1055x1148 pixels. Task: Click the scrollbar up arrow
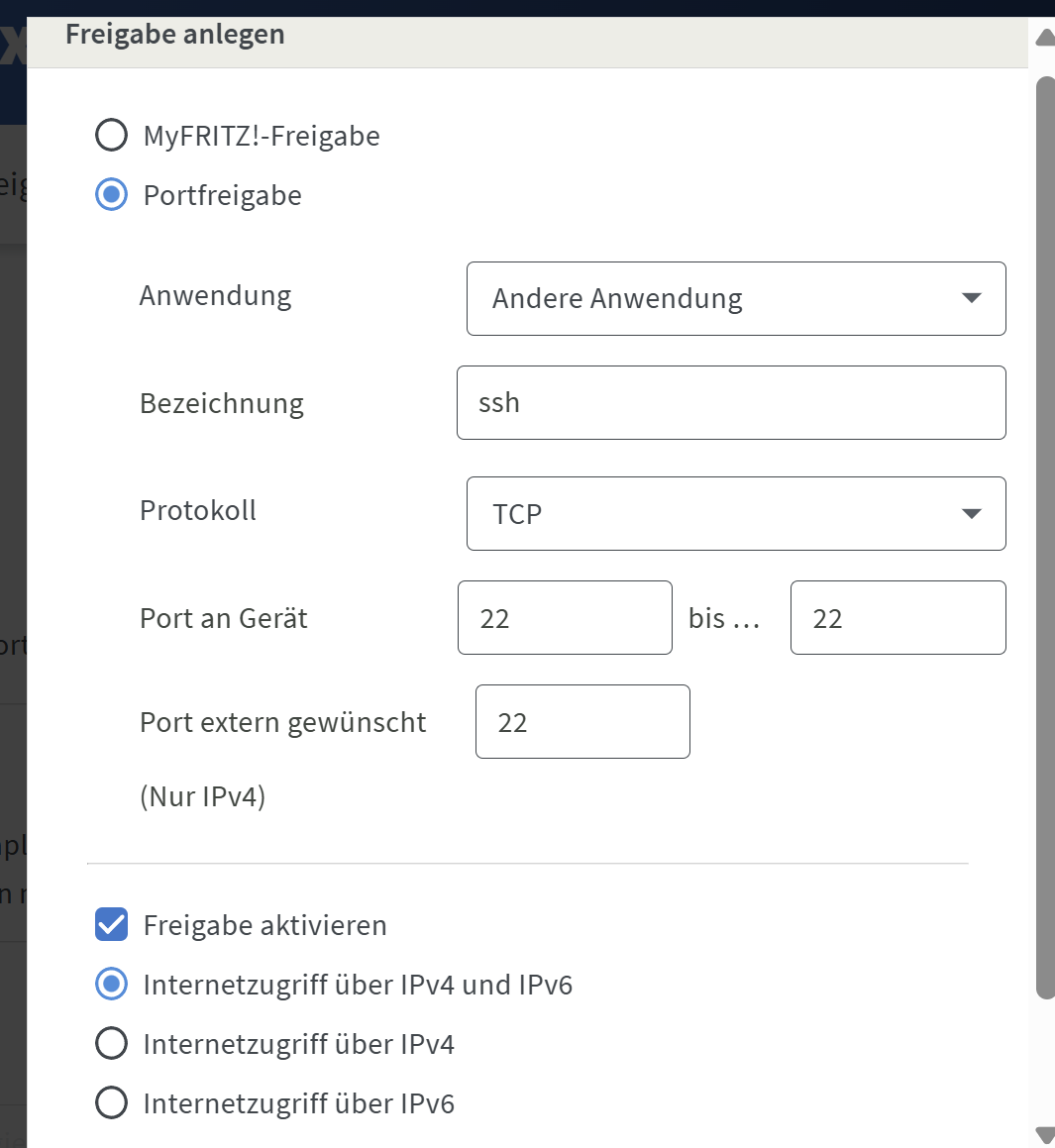pyautogui.click(x=1044, y=39)
